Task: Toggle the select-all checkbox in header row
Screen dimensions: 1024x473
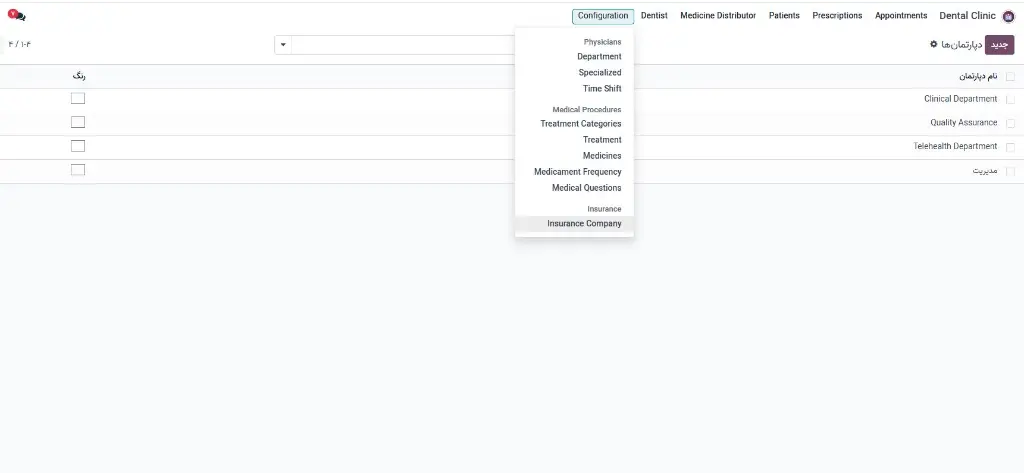Action: pyautogui.click(x=1010, y=76)
